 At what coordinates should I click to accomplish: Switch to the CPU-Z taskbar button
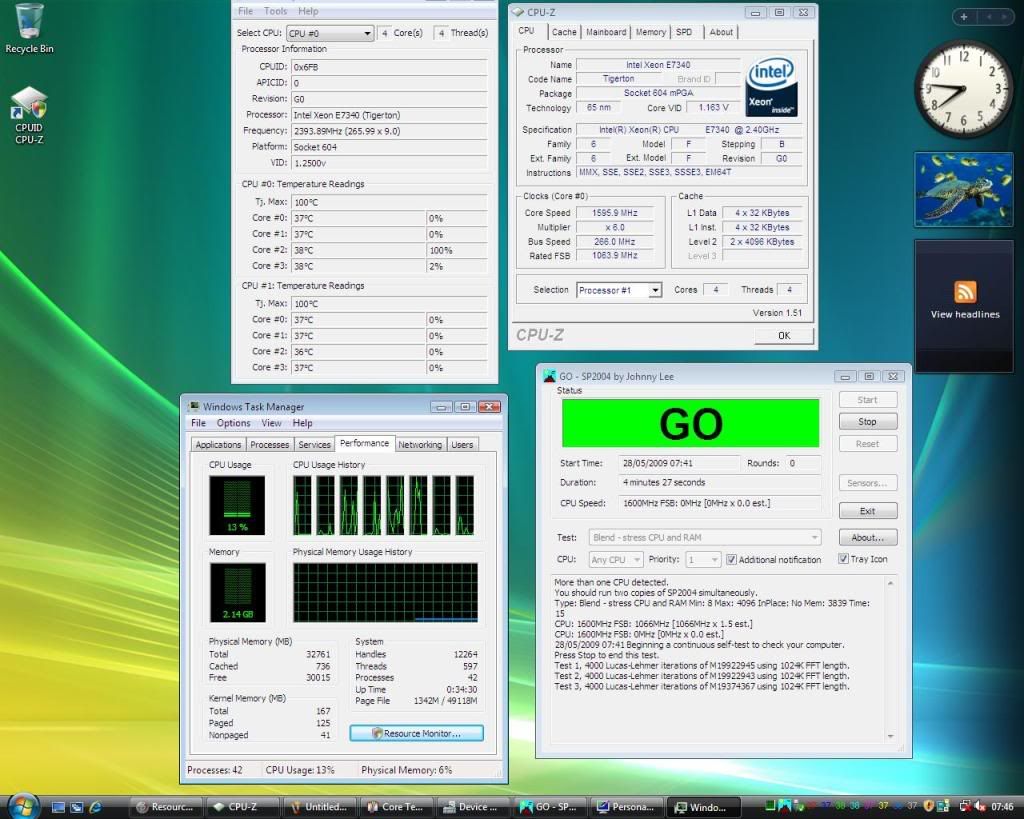(x=243, y=807)
